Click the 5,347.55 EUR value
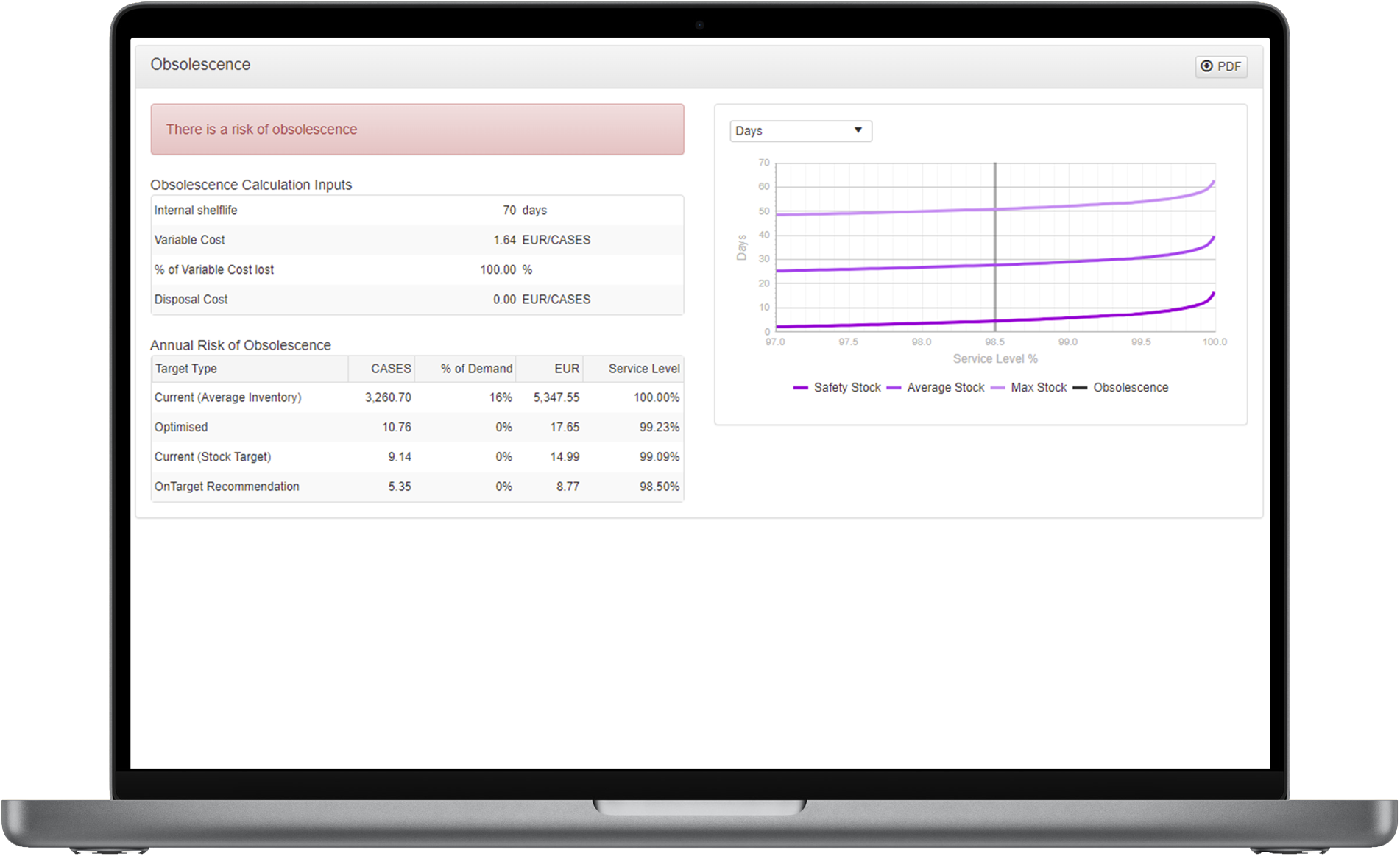This screenshot has width=1400, height=856. click(x=556, y=397)
